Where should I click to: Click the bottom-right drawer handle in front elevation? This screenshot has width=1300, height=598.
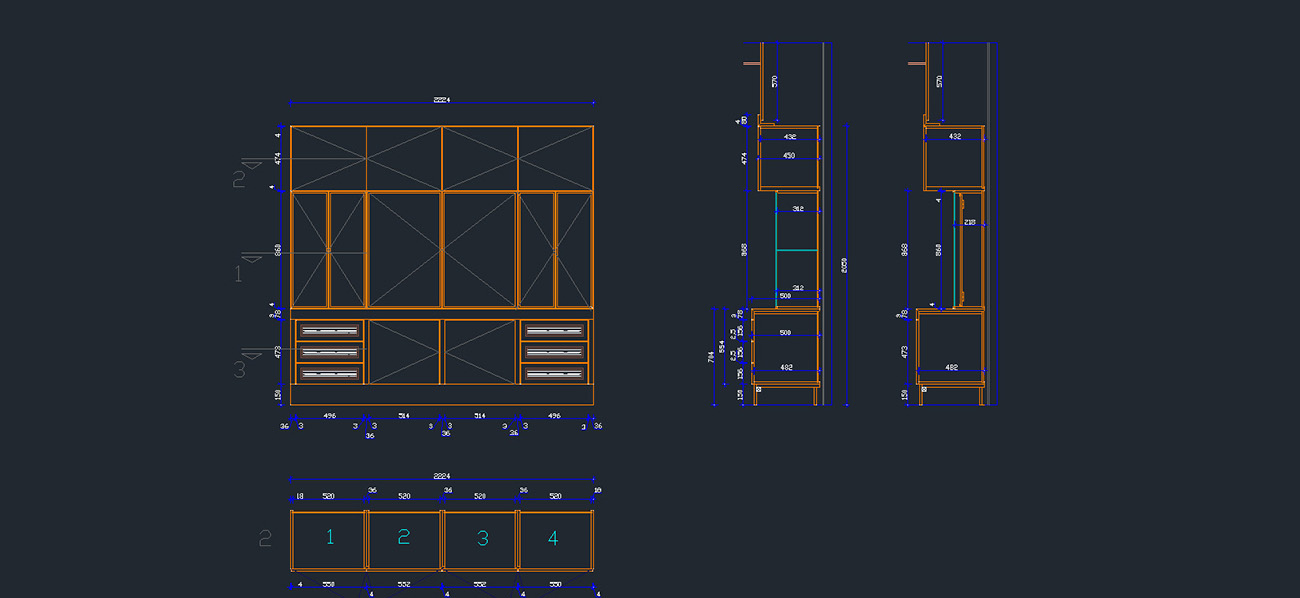554,373
